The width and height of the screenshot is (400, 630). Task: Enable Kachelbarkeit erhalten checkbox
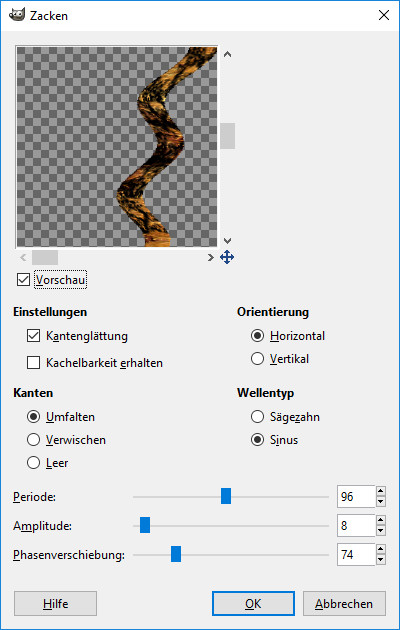(x=33, y=363)
